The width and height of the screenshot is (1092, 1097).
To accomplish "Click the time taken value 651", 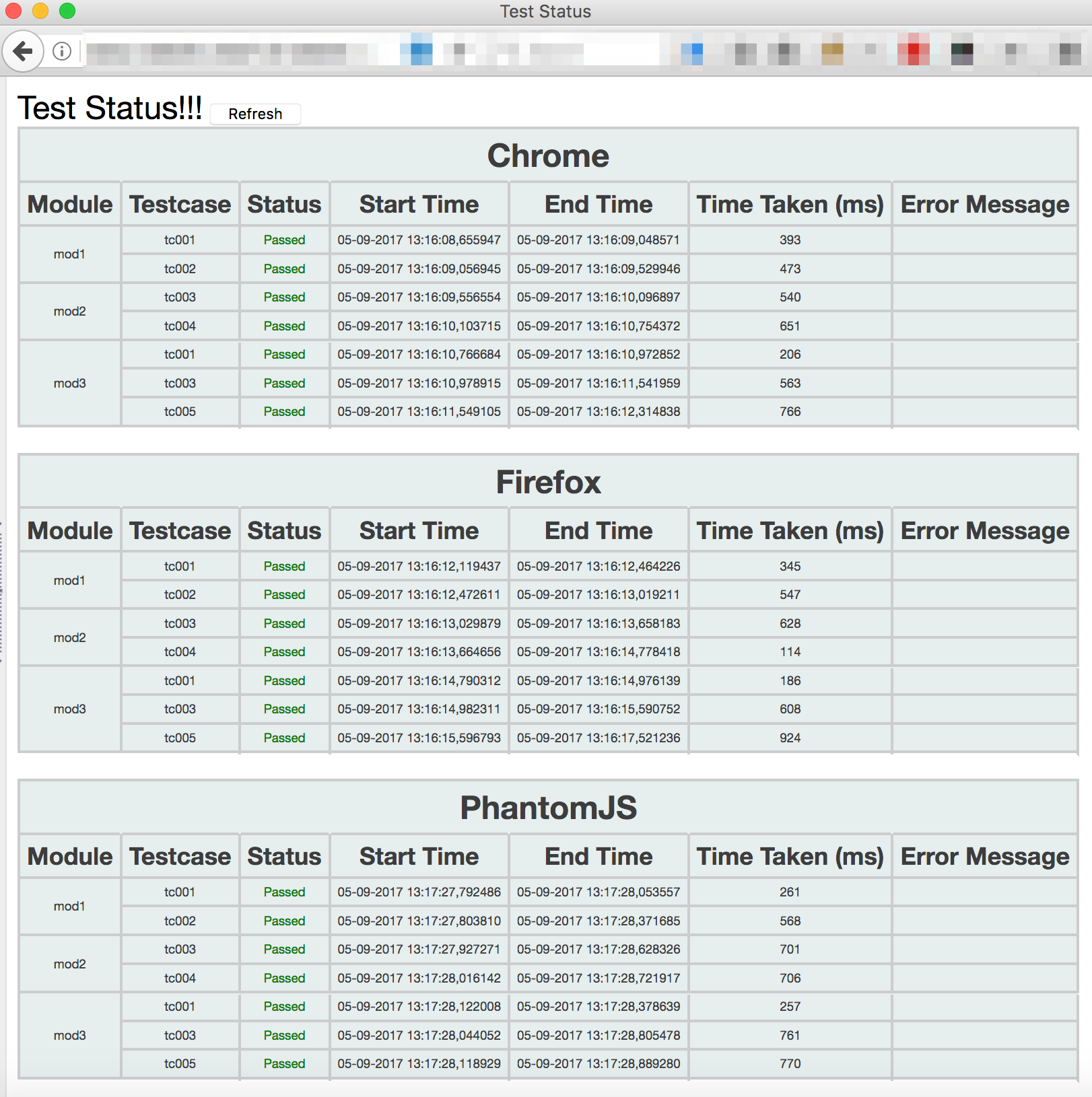I will 790,326.
